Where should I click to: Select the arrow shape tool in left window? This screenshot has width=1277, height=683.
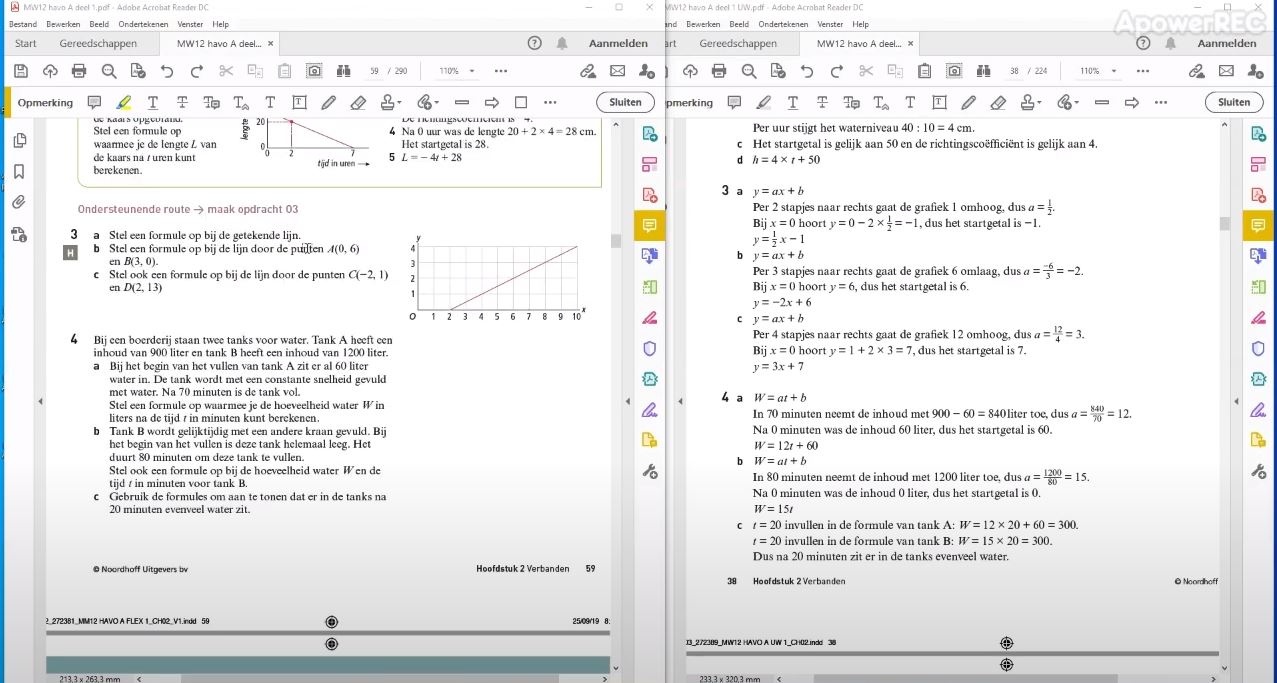pos(491,102)
